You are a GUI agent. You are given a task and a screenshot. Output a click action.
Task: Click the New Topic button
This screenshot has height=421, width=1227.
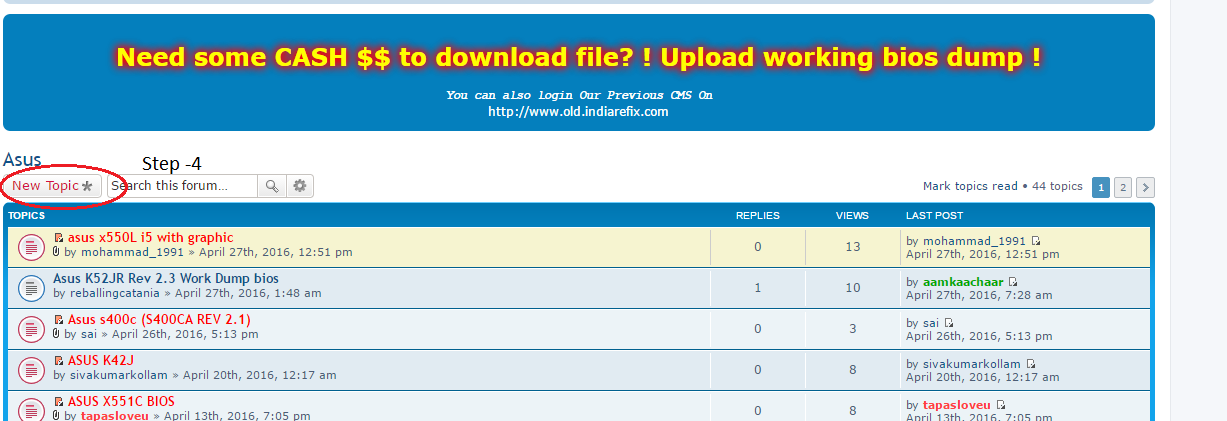pos(52,186)
